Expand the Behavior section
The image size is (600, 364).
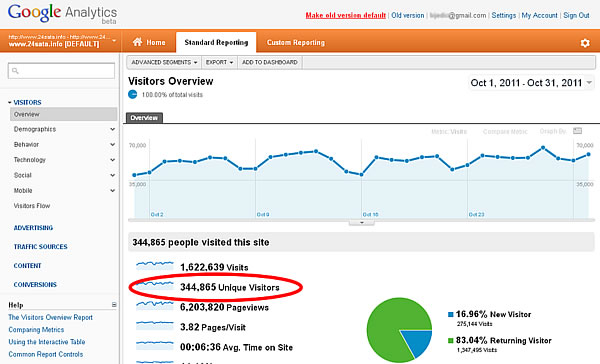[x=112, y=144]
